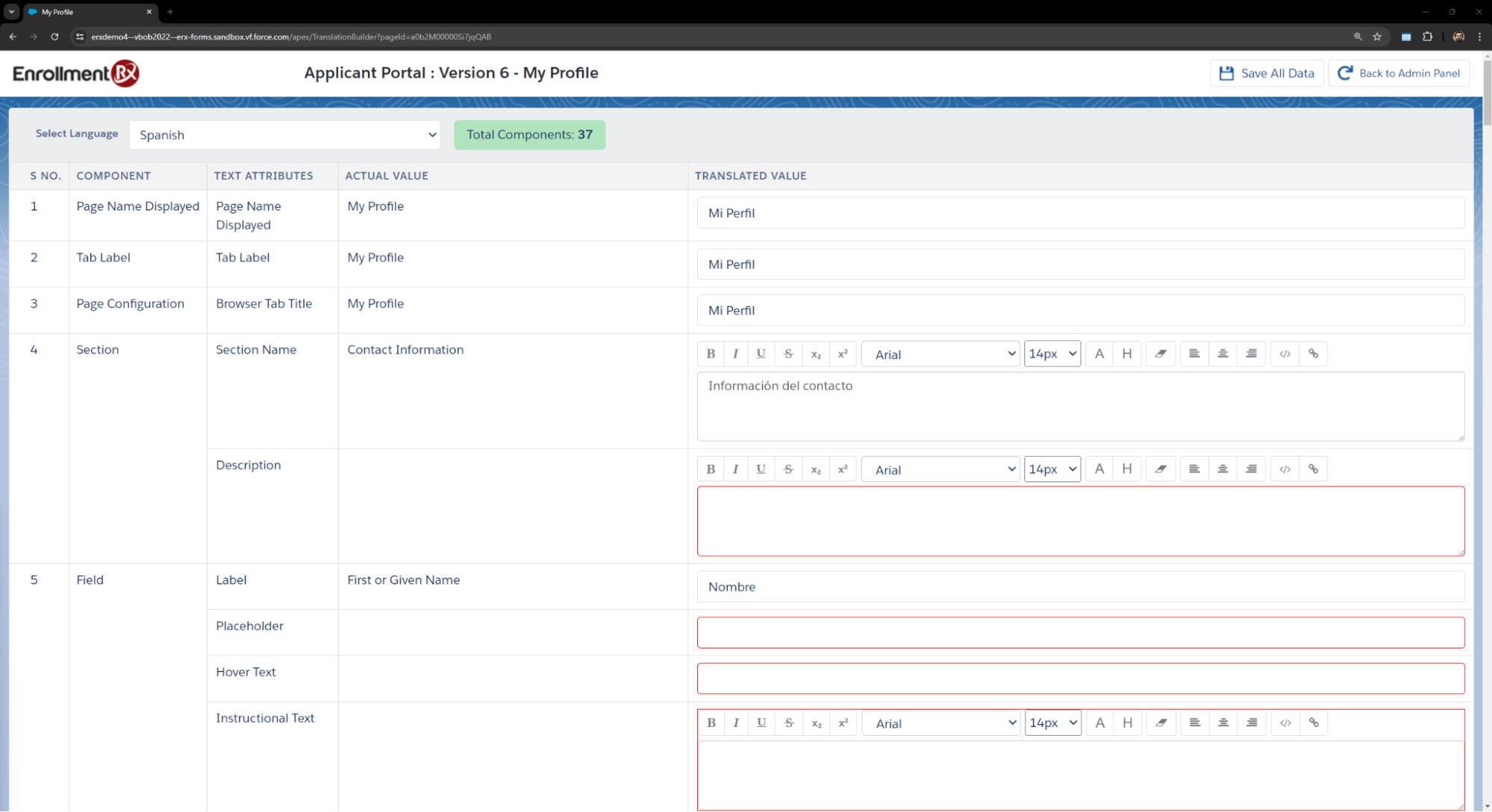Click eraser clear-format icon in Section Name toolbar

(x=1161, y=354)
